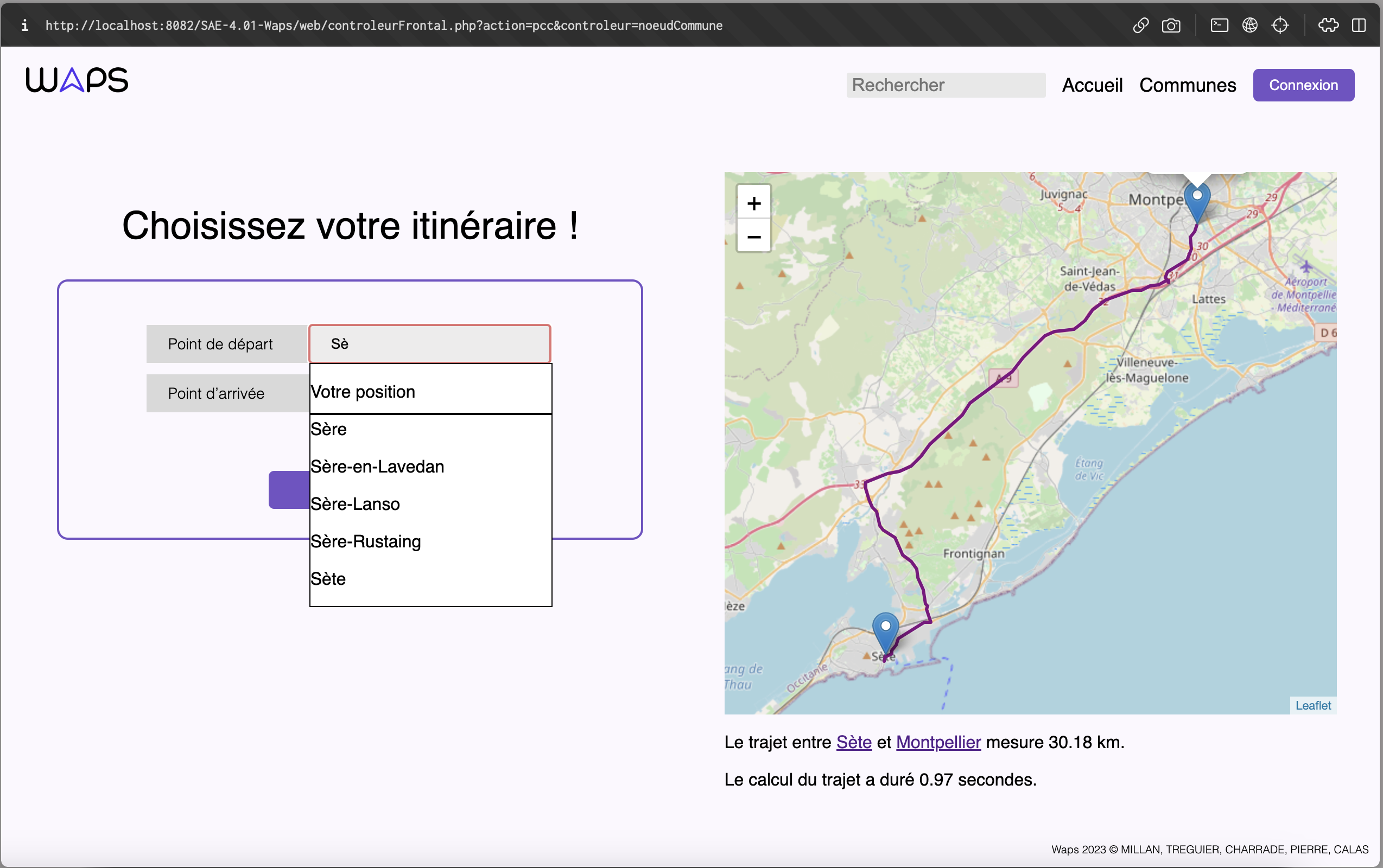
Task: Click the browser address URL
Action: [384, 25]
